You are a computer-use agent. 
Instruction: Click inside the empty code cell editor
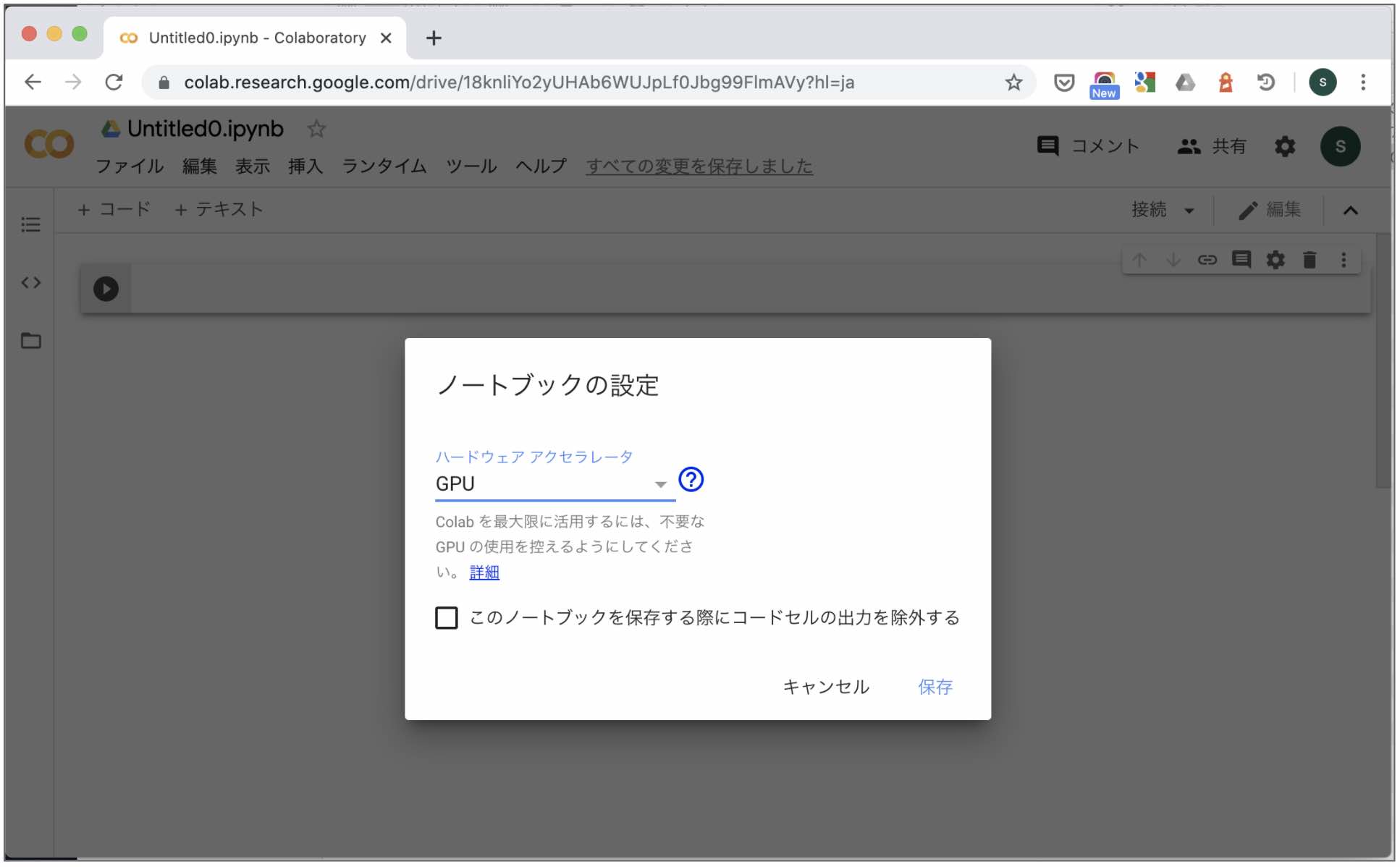[x=749, y=289]
